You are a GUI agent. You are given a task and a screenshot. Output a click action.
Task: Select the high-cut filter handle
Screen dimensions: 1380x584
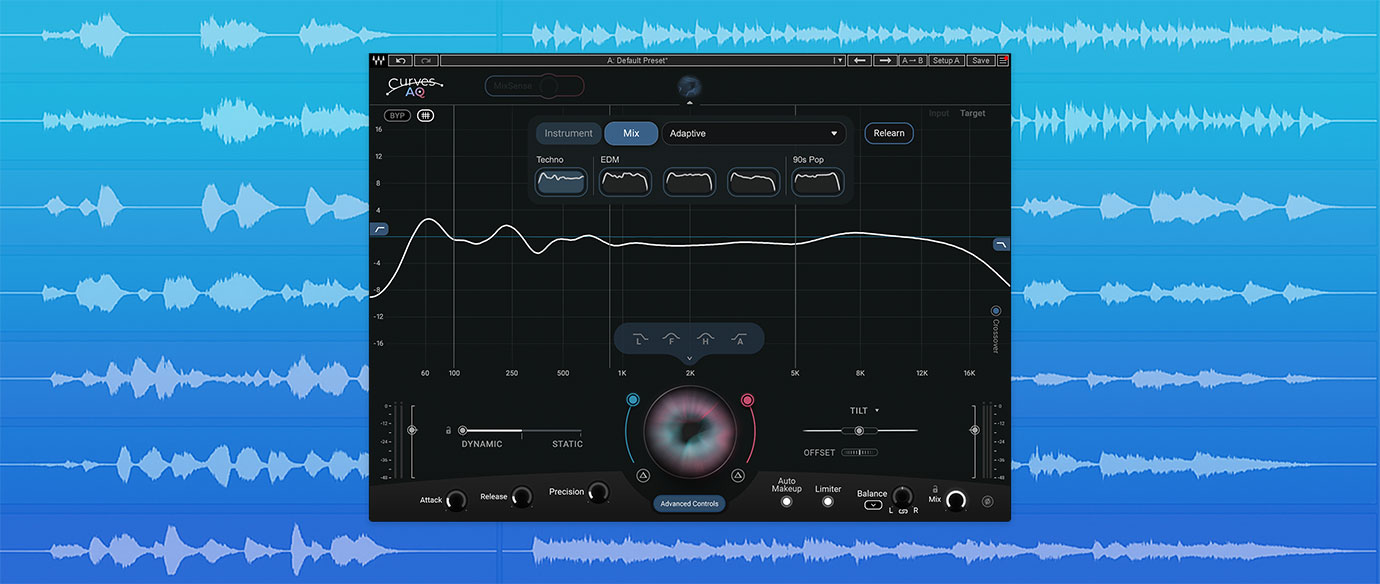pos(1001,244)
